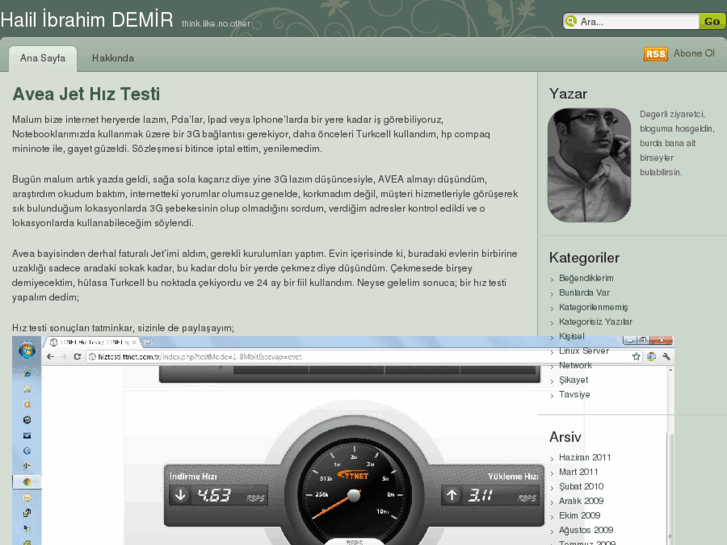This screenshot has width=727, height=545.
Task: Click the bookmark star icon in embedded browser
Action: pos(635,356)
